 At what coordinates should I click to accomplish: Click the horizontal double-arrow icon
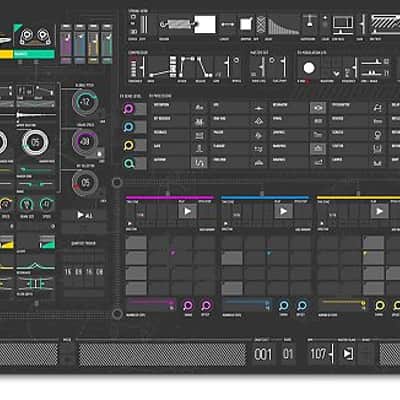coord(227,25)
